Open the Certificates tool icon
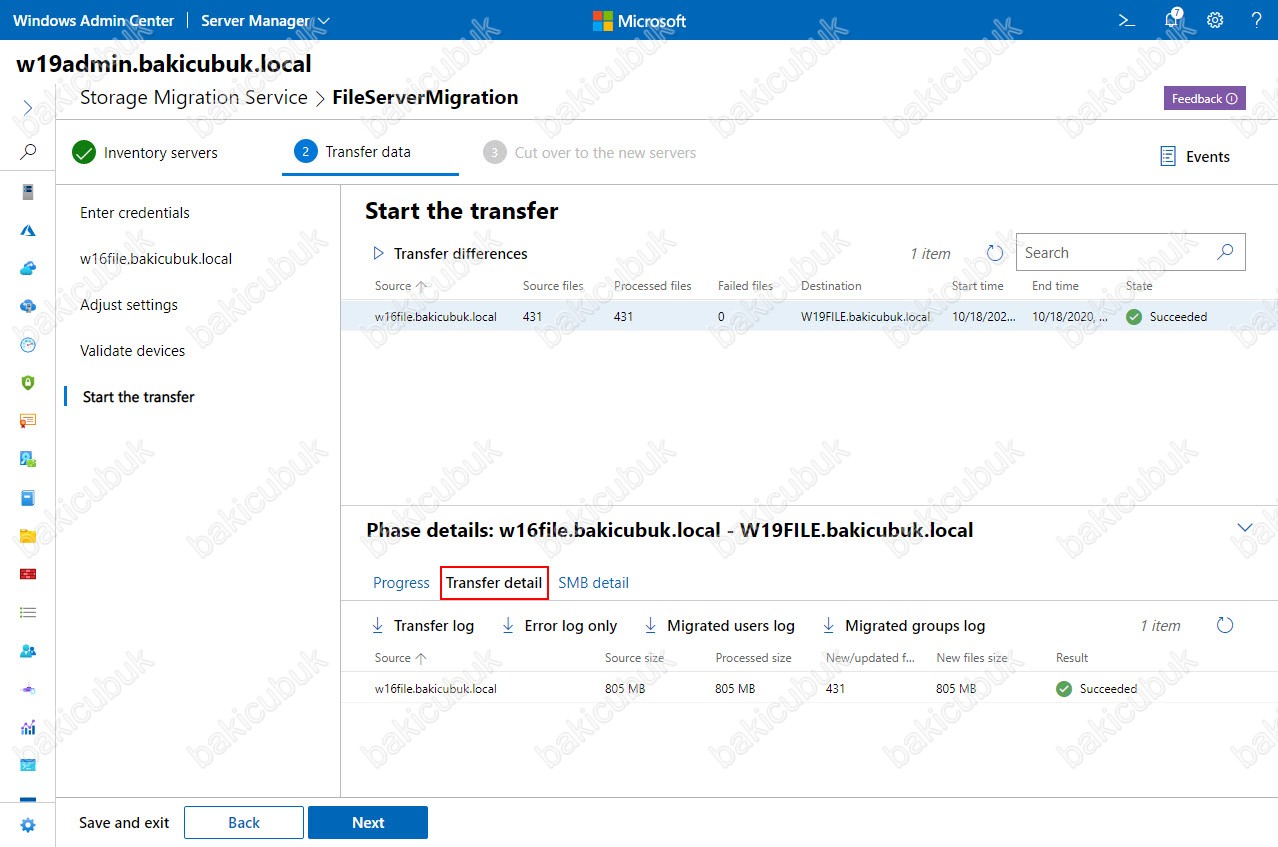The image size is (1278, 847). [x=28, y=421]
